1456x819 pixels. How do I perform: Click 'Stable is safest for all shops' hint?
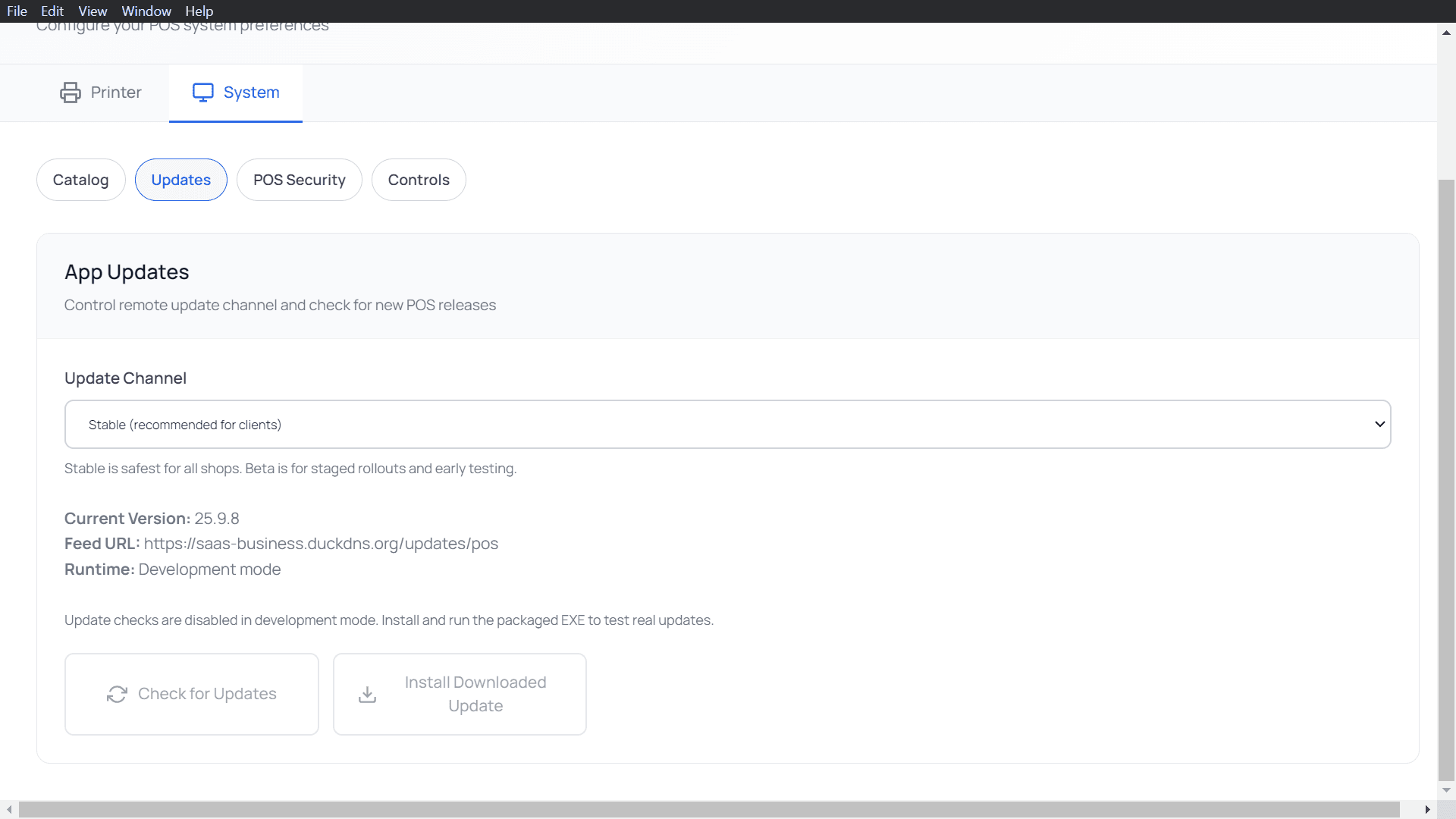290,469
